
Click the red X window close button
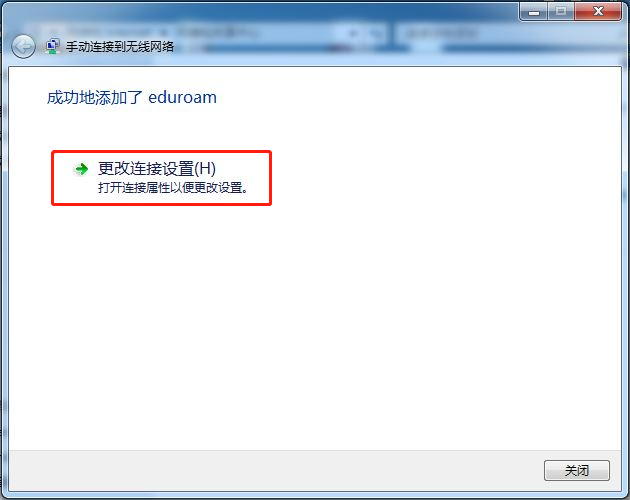pos(598,11)
